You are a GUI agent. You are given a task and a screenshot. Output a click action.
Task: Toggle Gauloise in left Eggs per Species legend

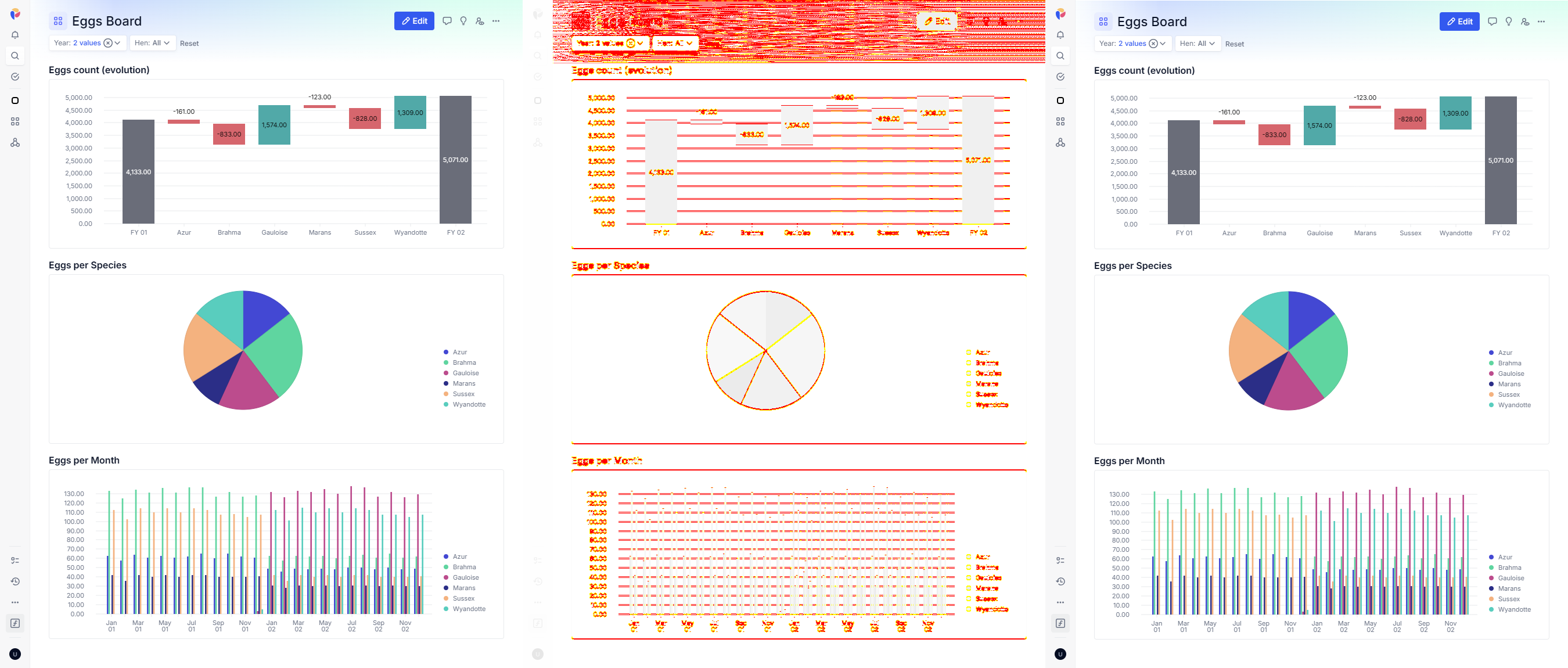pos(461,373)
